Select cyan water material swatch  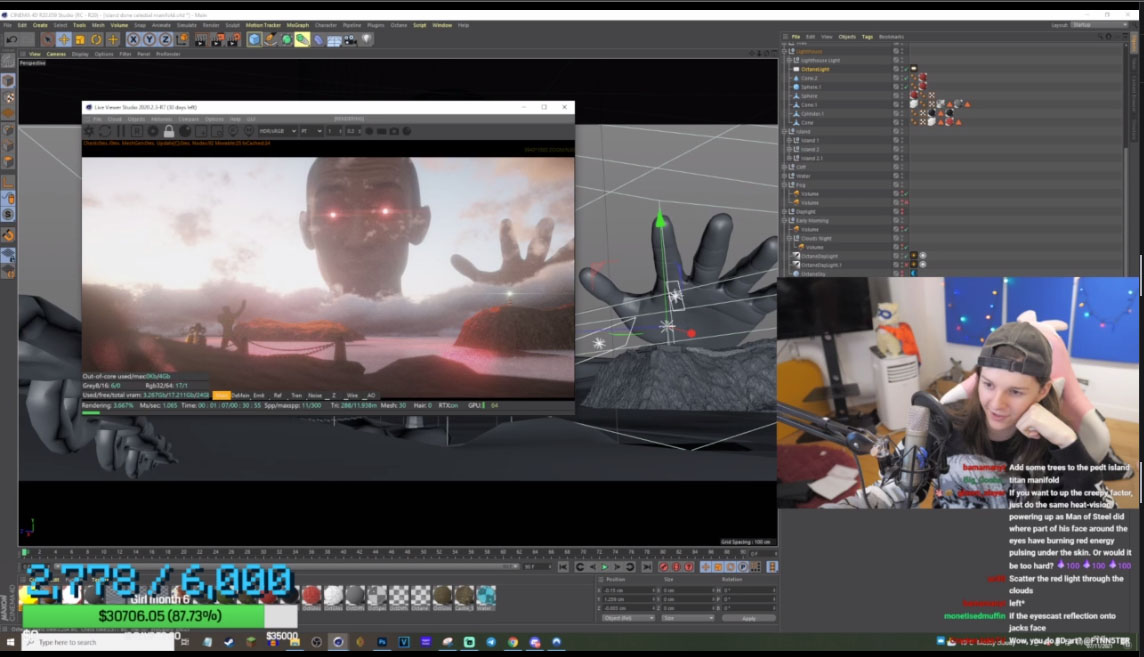pos(486,595)
